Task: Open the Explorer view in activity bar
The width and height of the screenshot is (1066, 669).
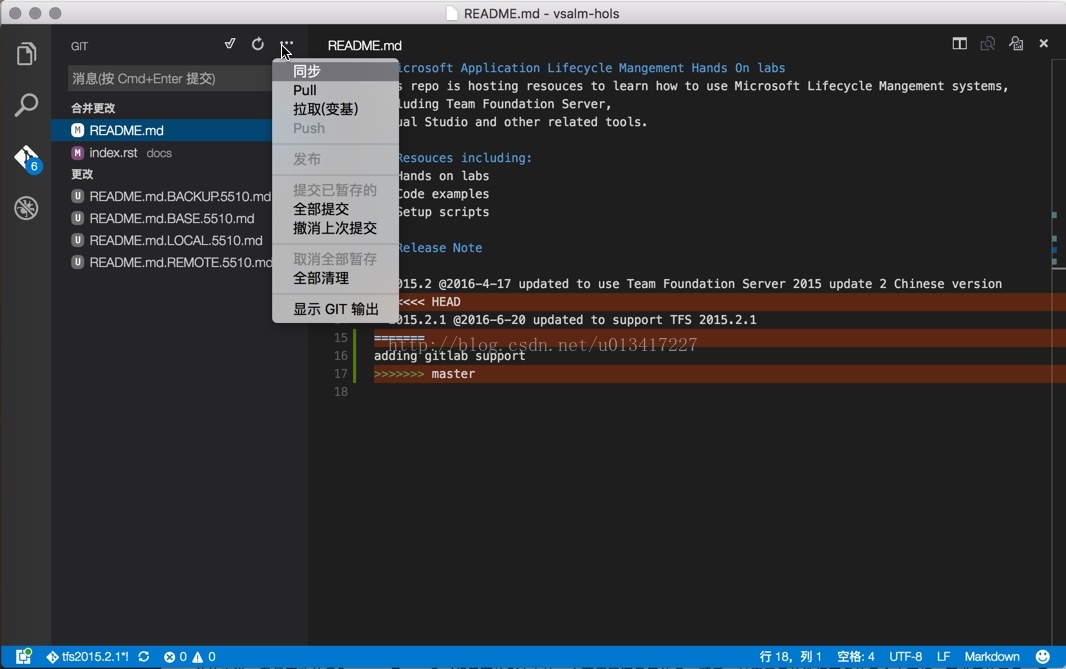Action: pos(26,54)
